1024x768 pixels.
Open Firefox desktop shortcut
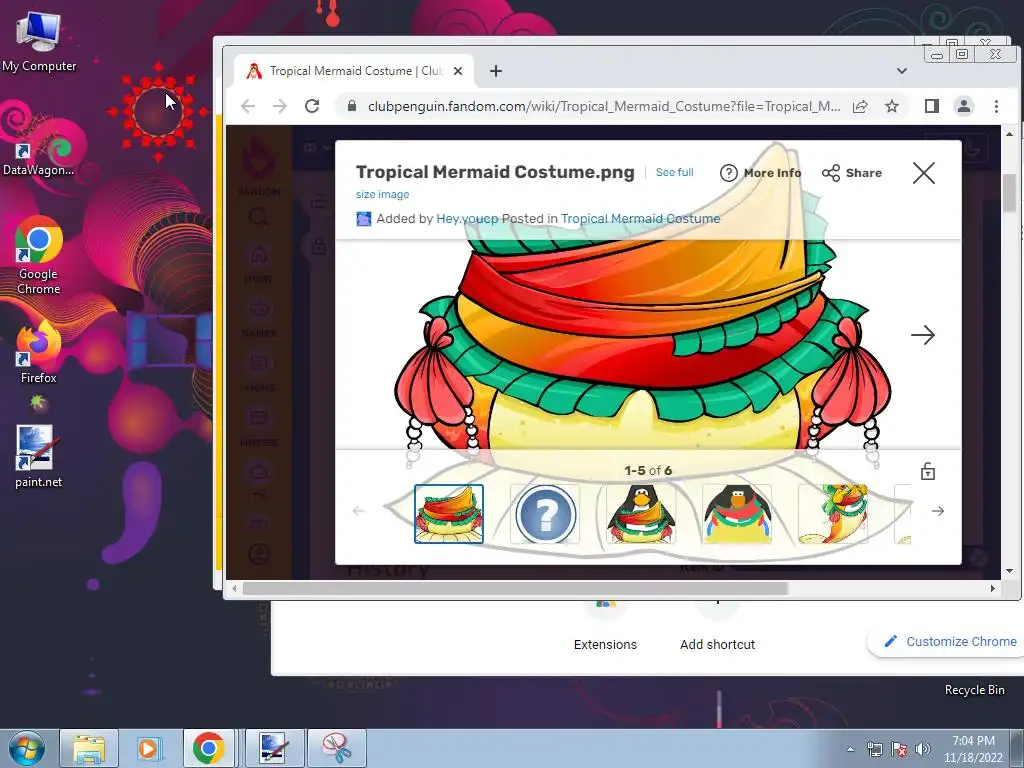point(39,351)
